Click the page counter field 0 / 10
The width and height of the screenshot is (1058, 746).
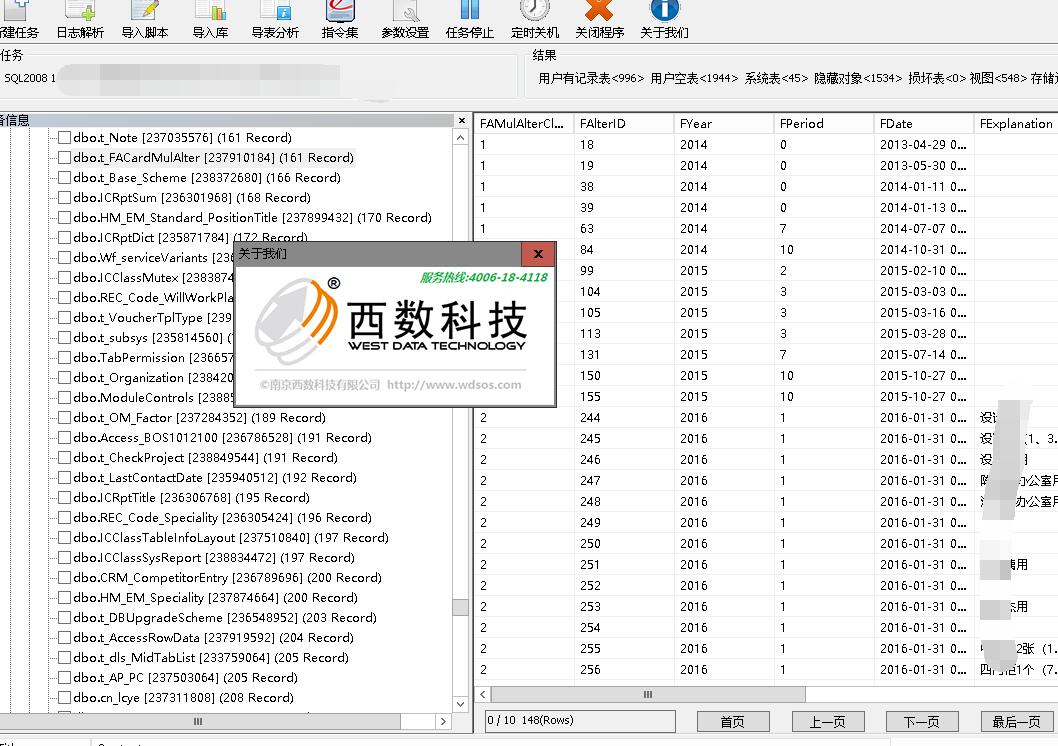(580, 720)
